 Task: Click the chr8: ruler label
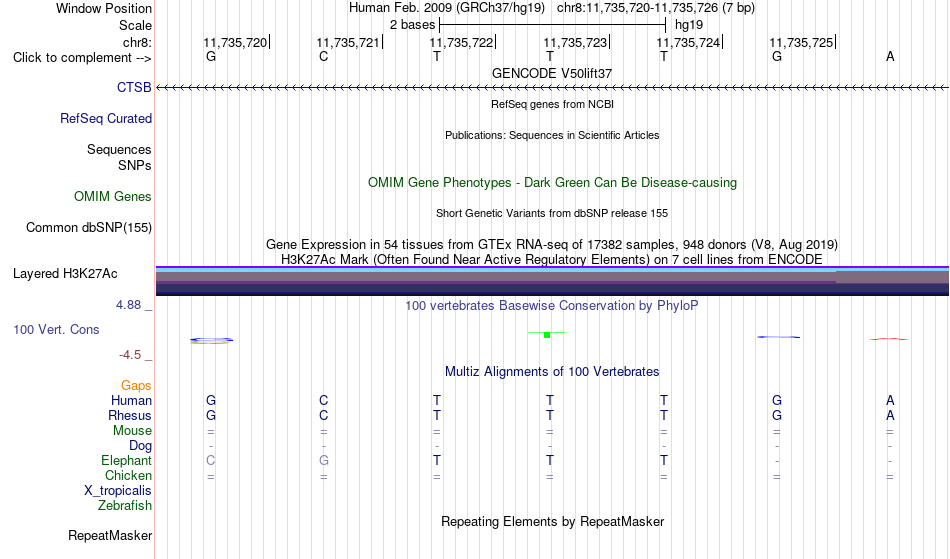pos(137,42)
